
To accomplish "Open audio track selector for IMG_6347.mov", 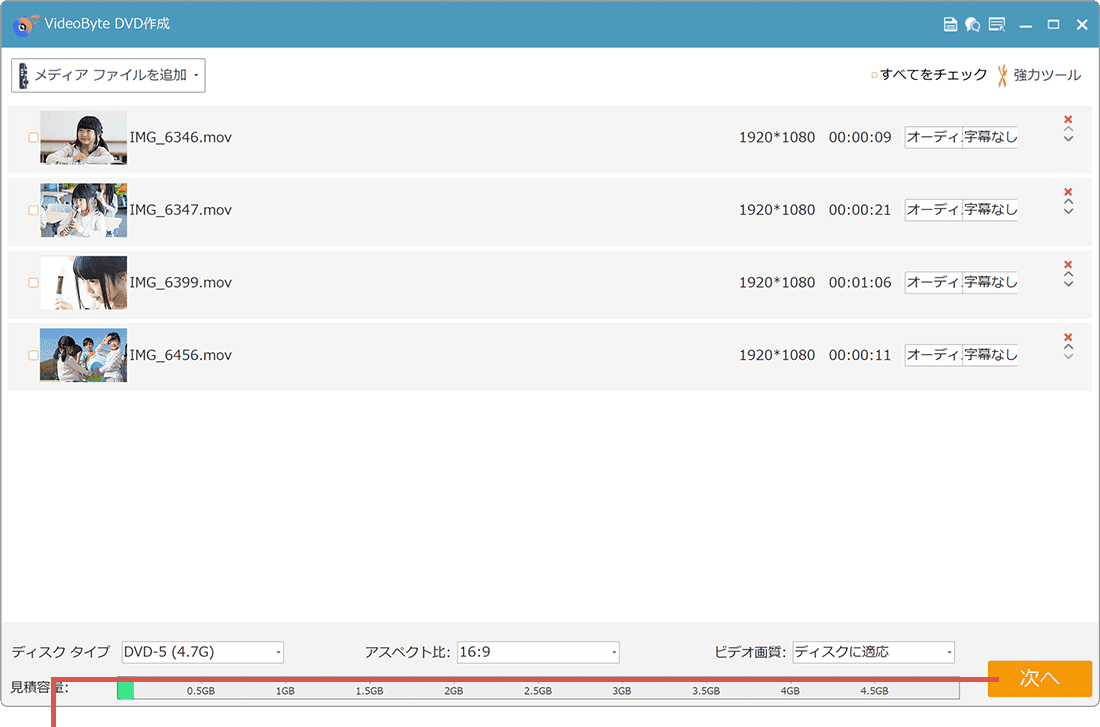I will (x=933, y=210).
